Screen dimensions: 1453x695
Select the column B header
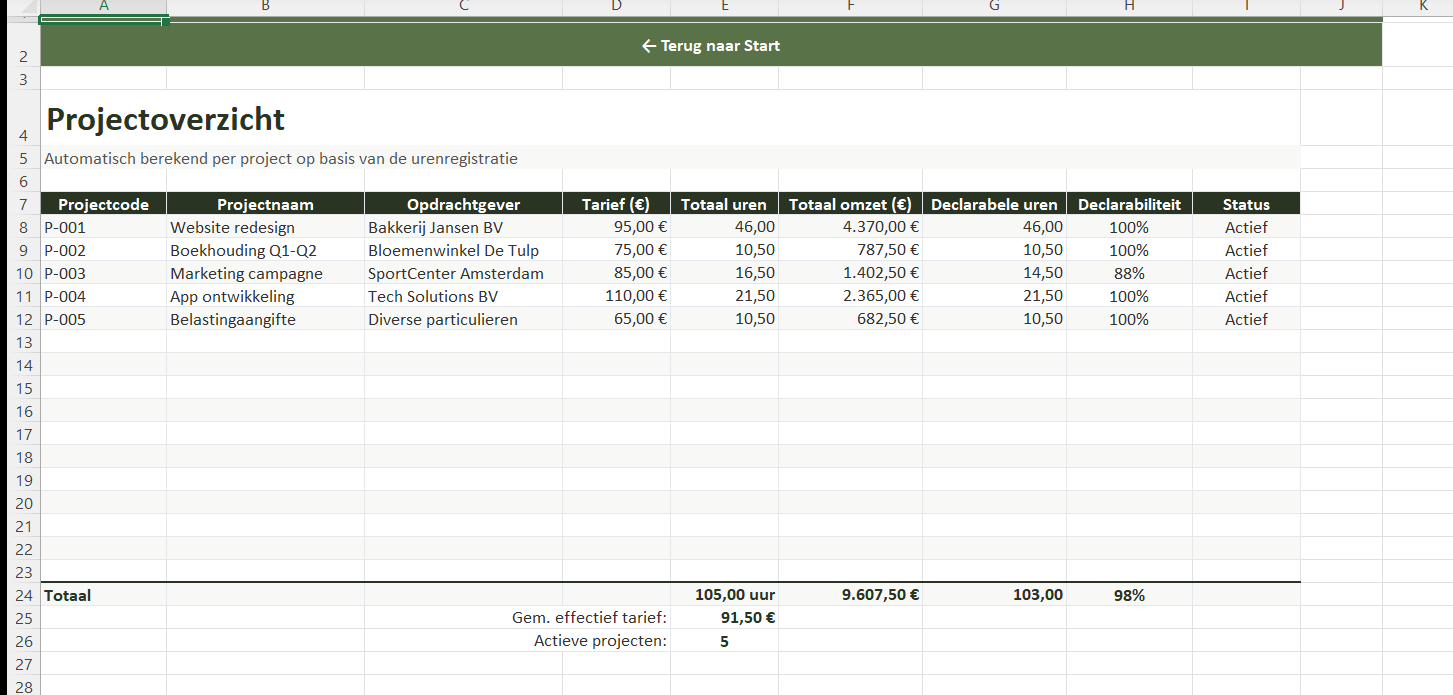(x=265, y=6)
